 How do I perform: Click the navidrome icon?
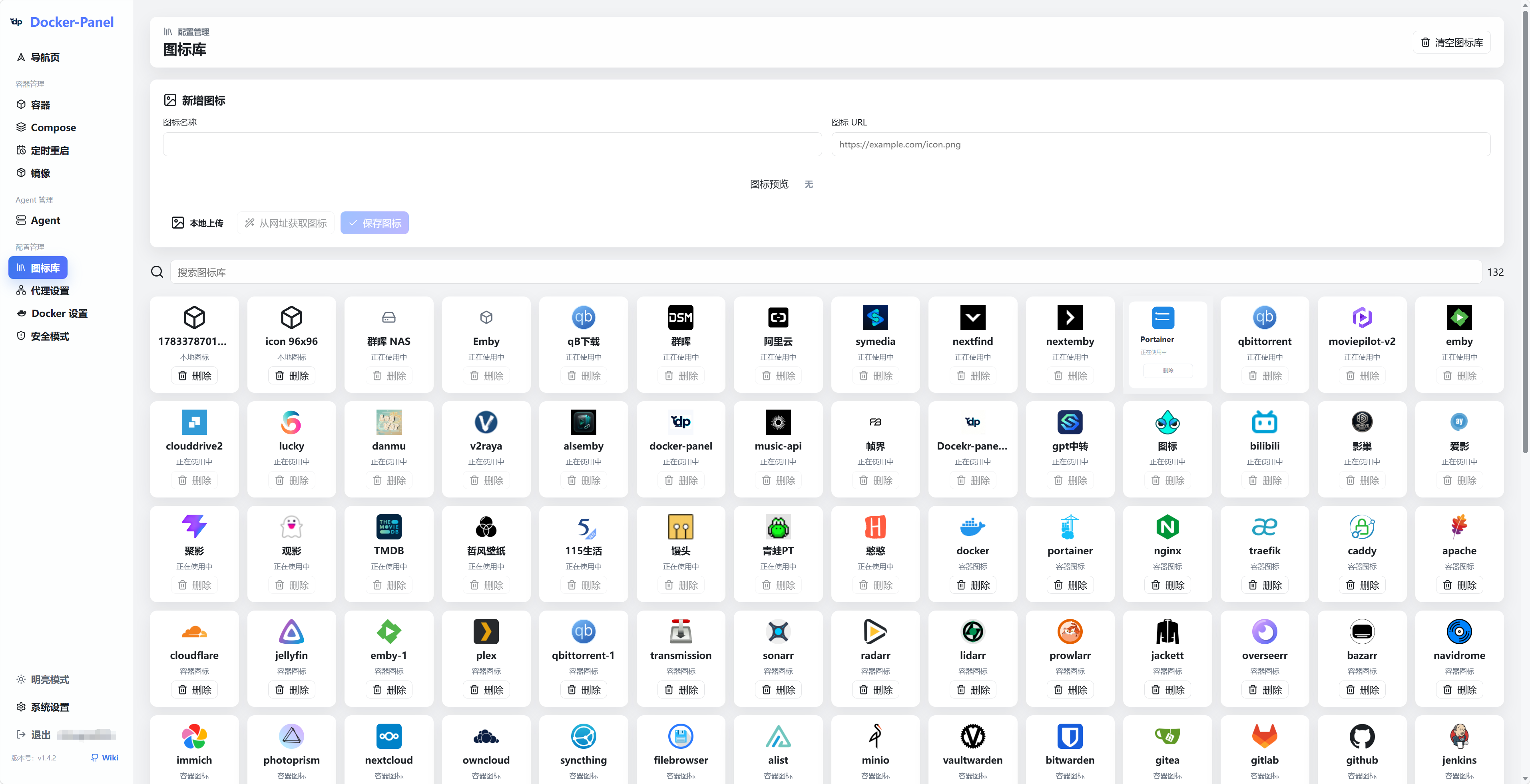tap(1459, 631)
